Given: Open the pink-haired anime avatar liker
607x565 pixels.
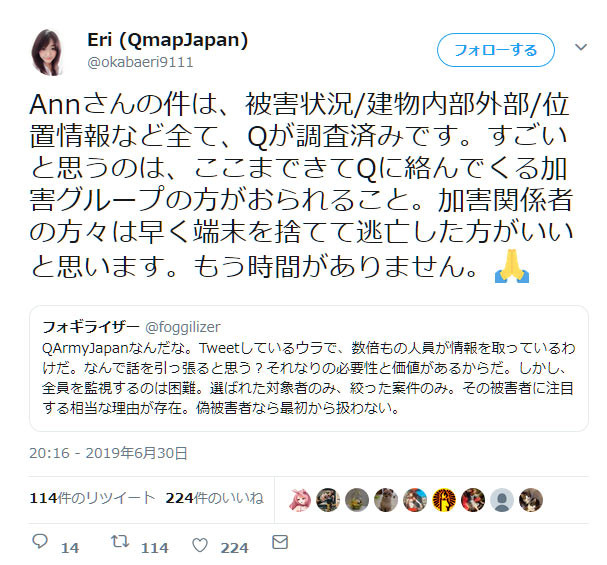Looking at the screenshot, I should 299,500.
